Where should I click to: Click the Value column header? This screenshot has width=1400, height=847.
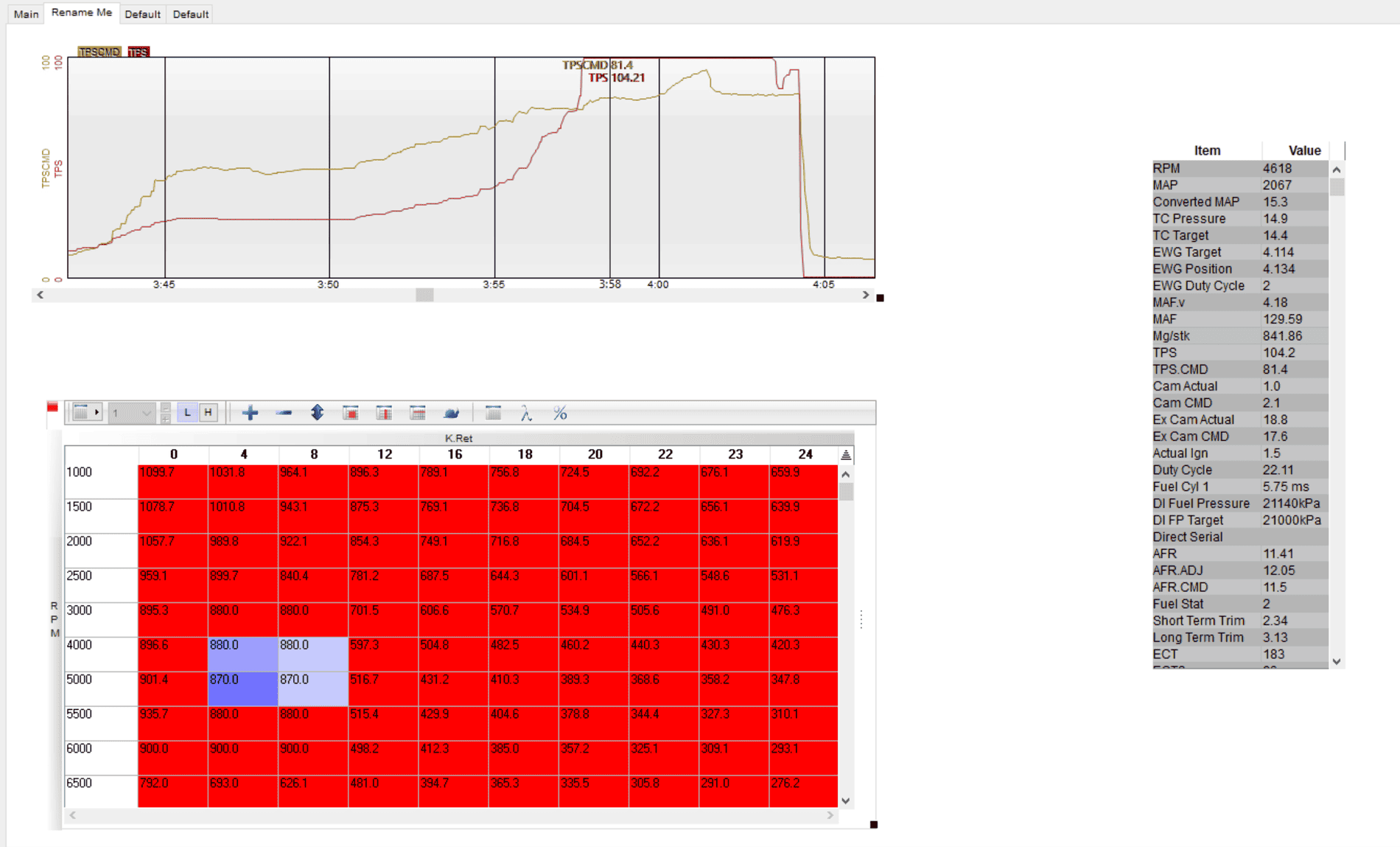point(1304,150)
